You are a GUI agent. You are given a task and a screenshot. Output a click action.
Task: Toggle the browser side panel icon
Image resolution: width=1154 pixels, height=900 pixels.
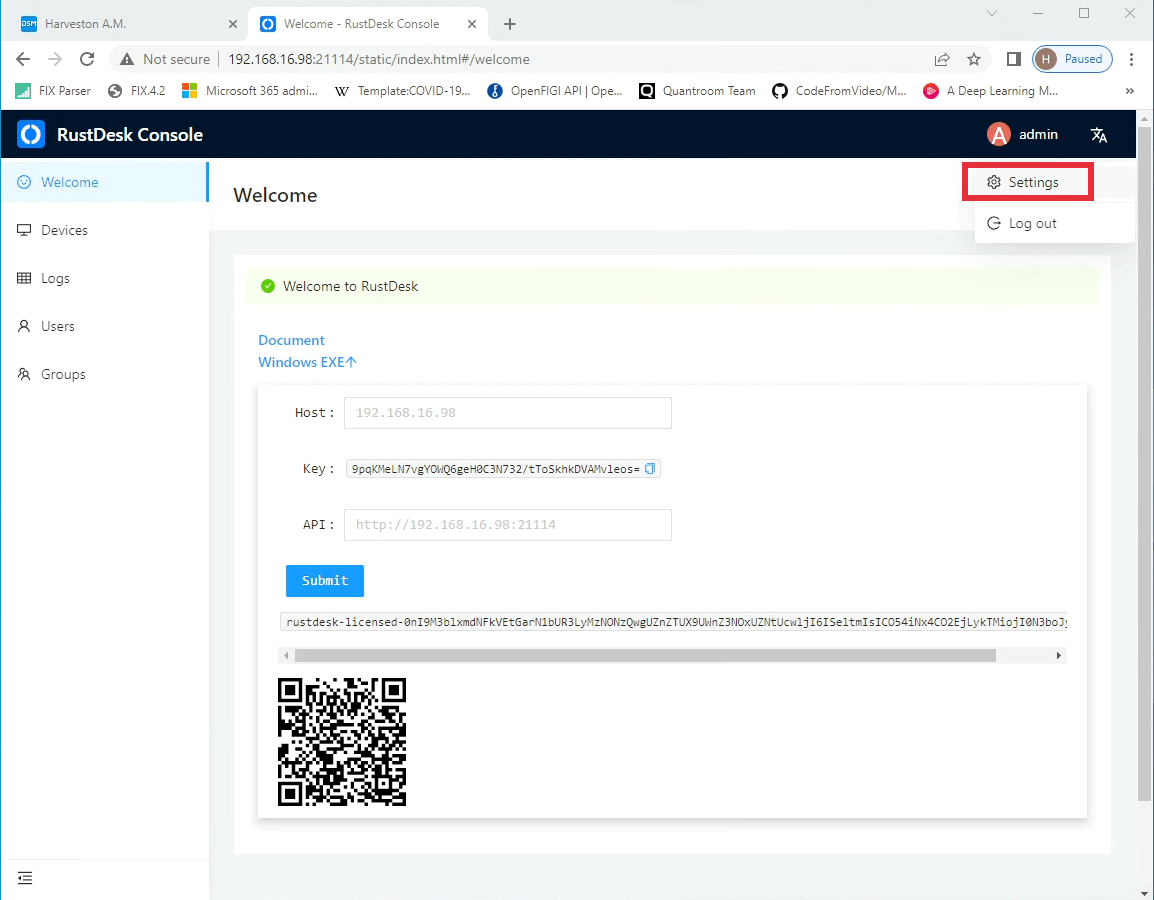[1013, 59]
